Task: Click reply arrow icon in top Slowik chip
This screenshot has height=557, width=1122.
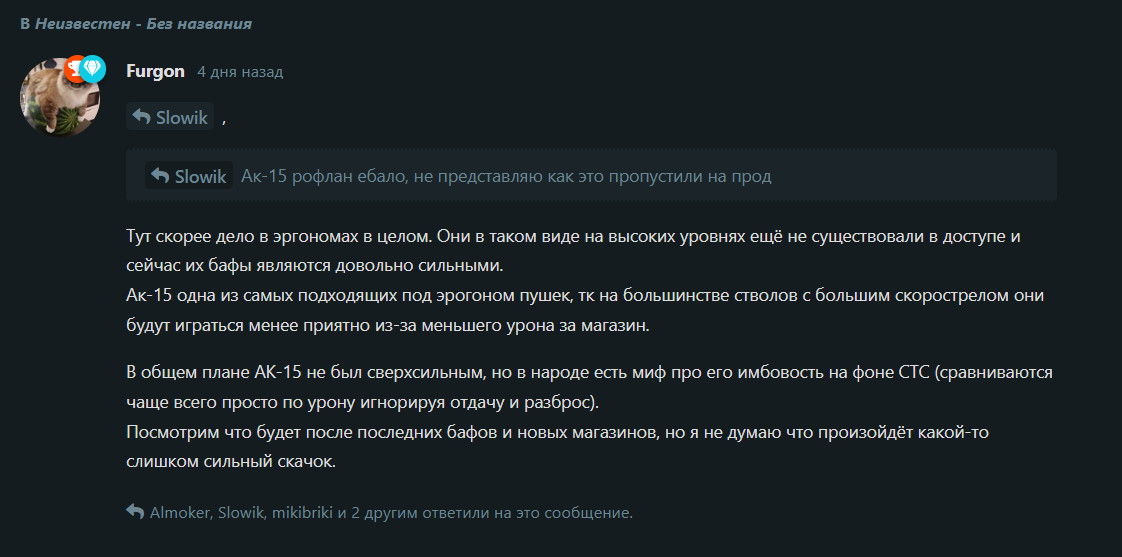Action: 141,117
